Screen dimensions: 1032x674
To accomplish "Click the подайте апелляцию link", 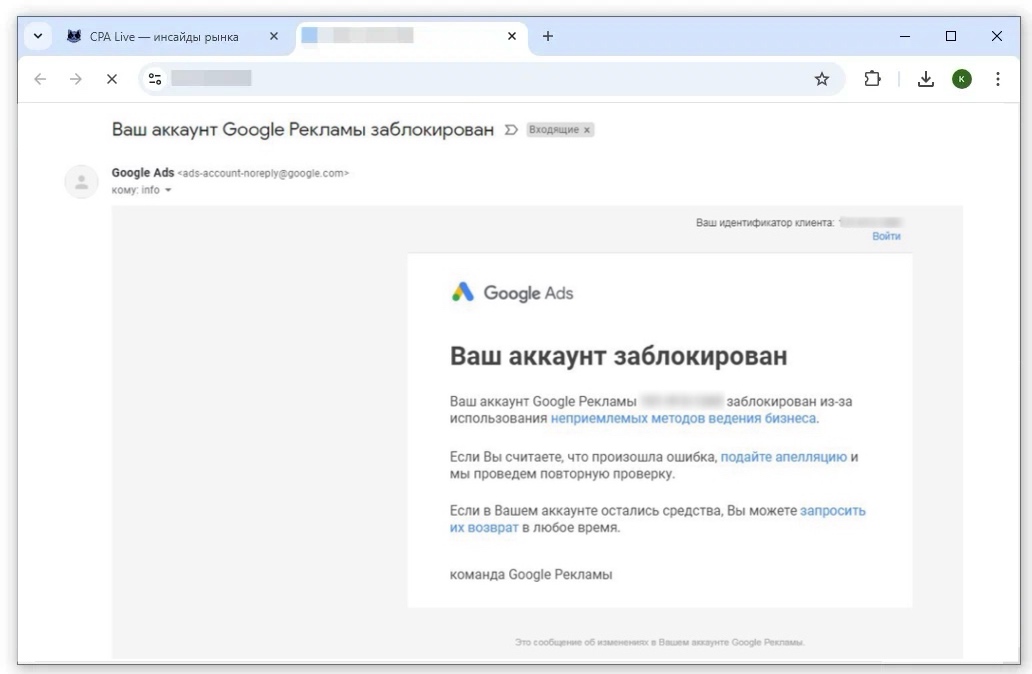I will click(x=783, y=457).
